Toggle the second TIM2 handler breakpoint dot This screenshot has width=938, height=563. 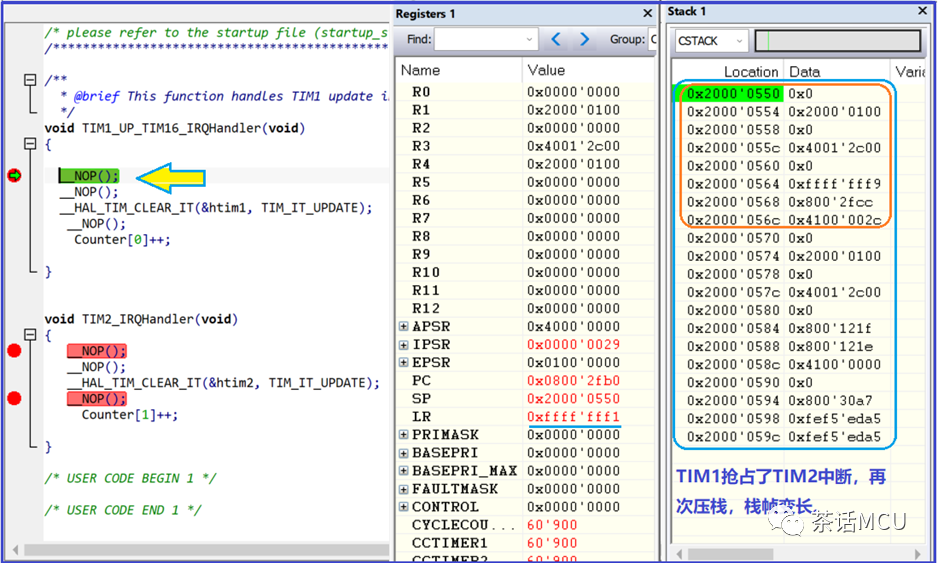14,398
